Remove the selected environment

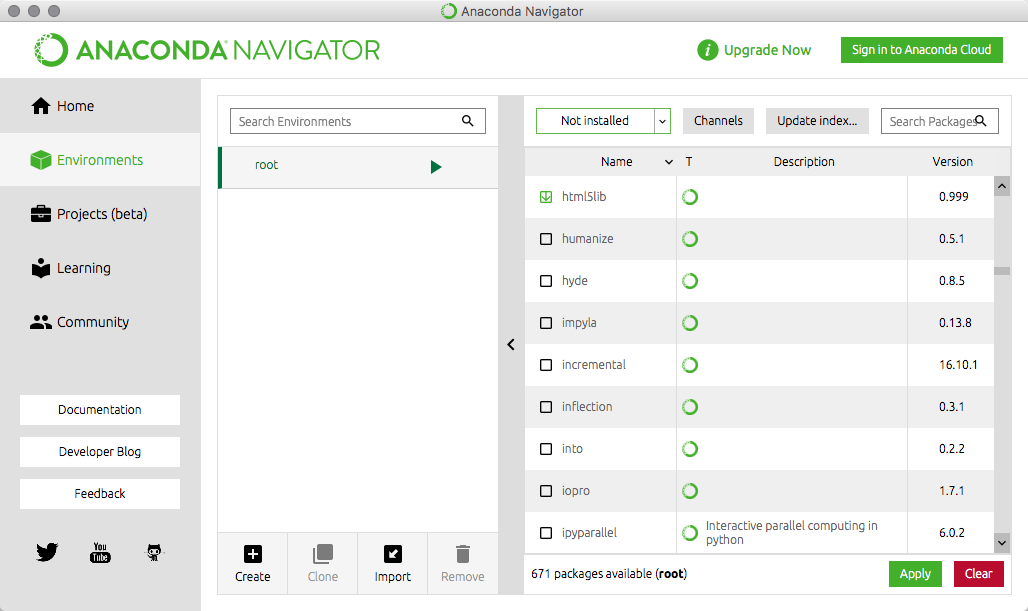point(463,564)
